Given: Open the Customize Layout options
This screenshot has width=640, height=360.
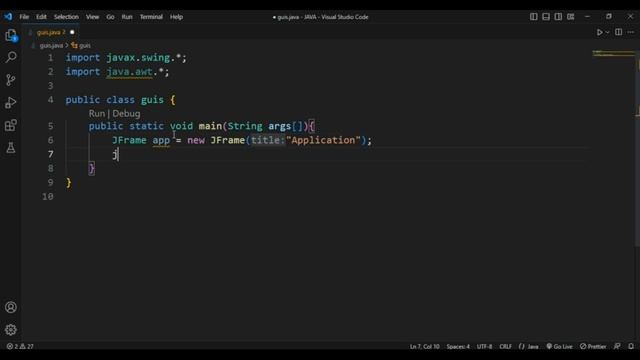Looking at the screenshot, I should click(x=571, y=17).
